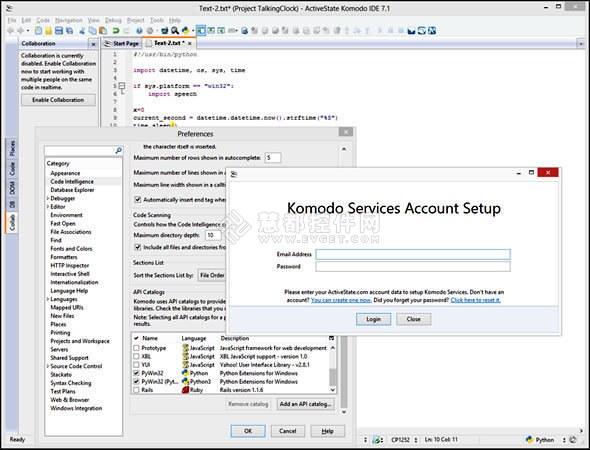This screenshot has width=590, height=450.
Task: Click the 'You can create one now' link
Action: (x=341, y=300)
